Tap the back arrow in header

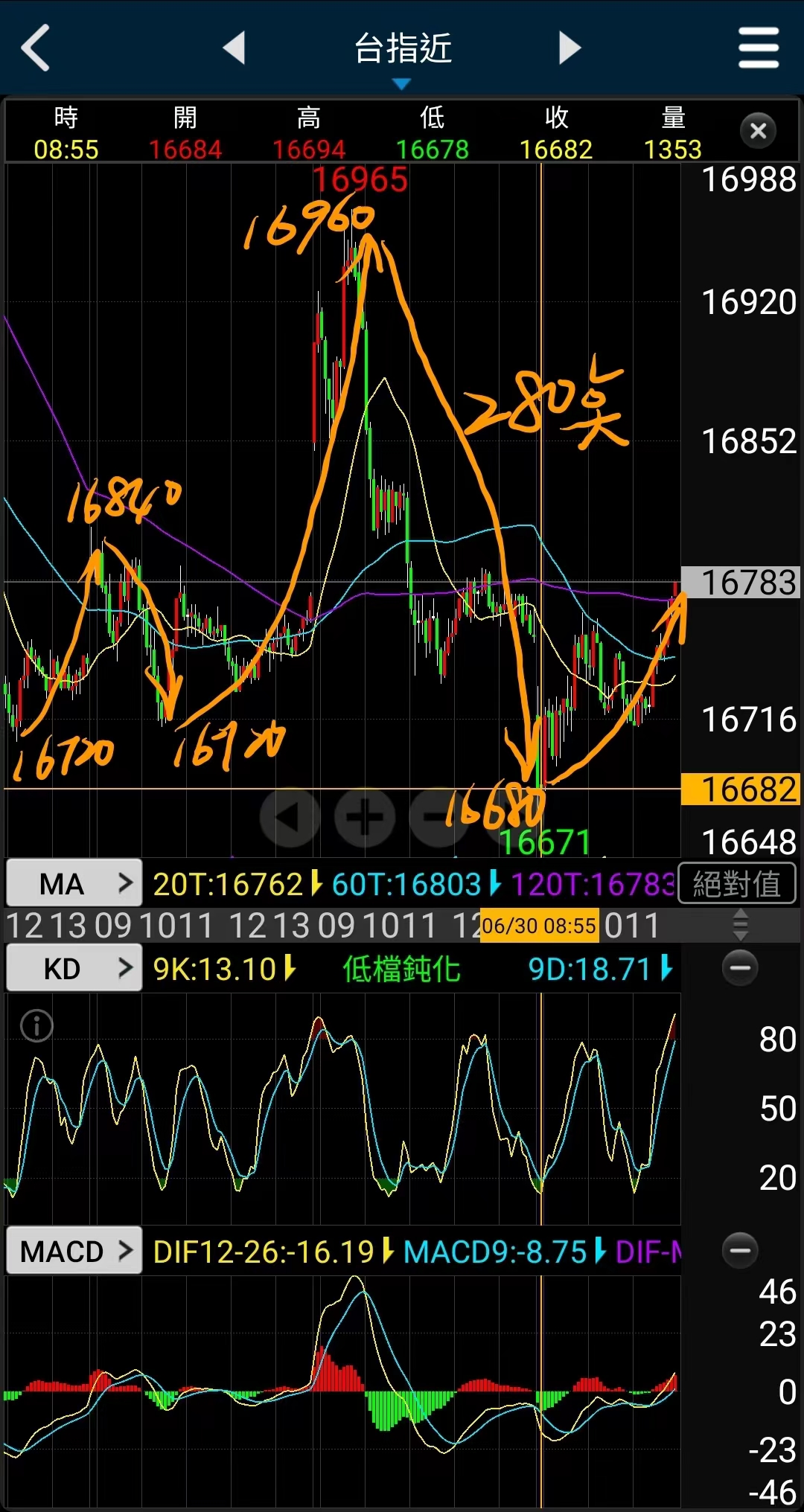pos(36,48)
